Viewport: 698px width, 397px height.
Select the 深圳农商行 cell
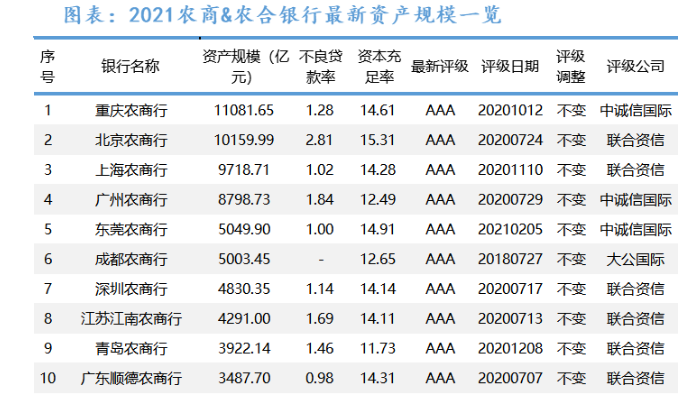(131, 289)
